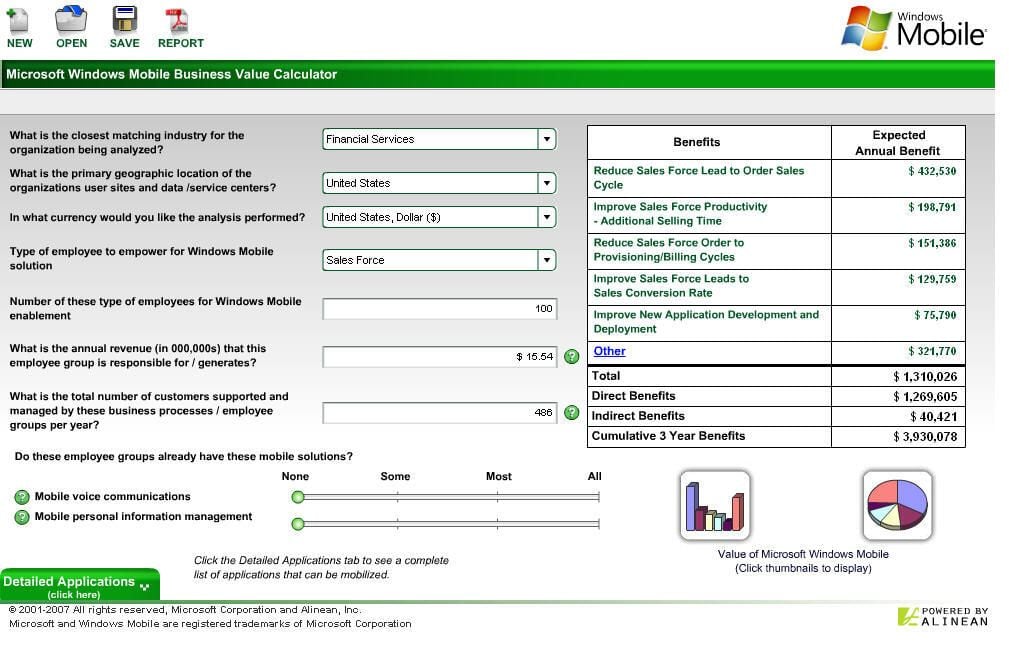Click the Mobile personal information management slider handle
1009x645 pixels.
[297, 524]
